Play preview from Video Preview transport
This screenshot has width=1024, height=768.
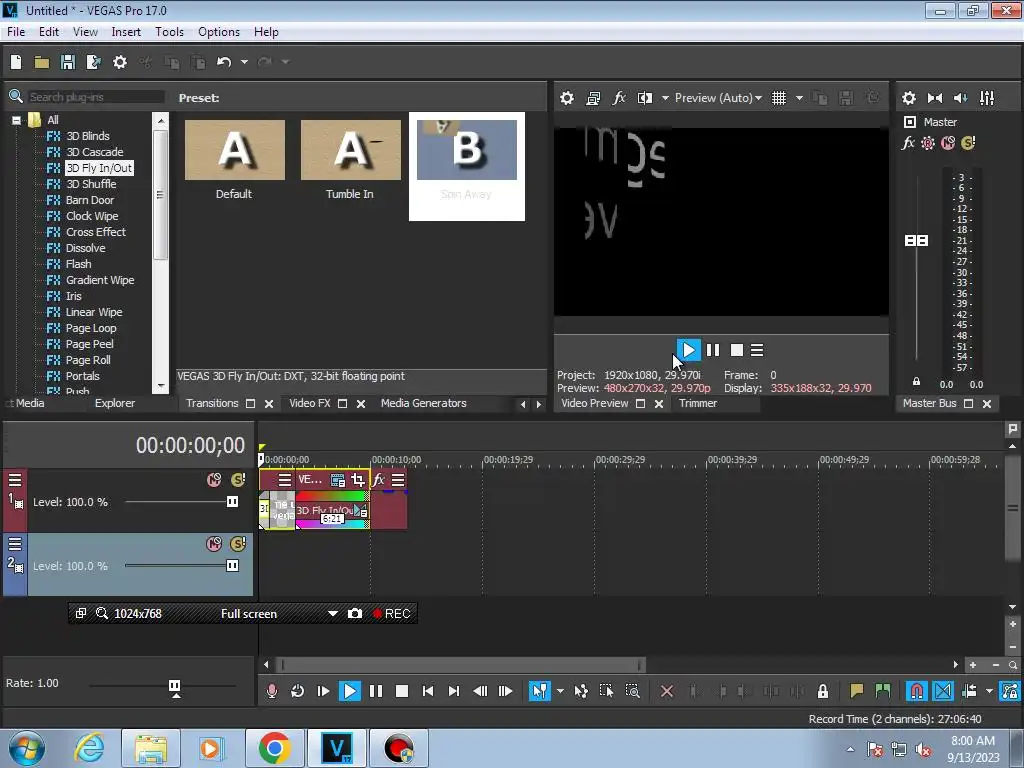tap(688, 350)
